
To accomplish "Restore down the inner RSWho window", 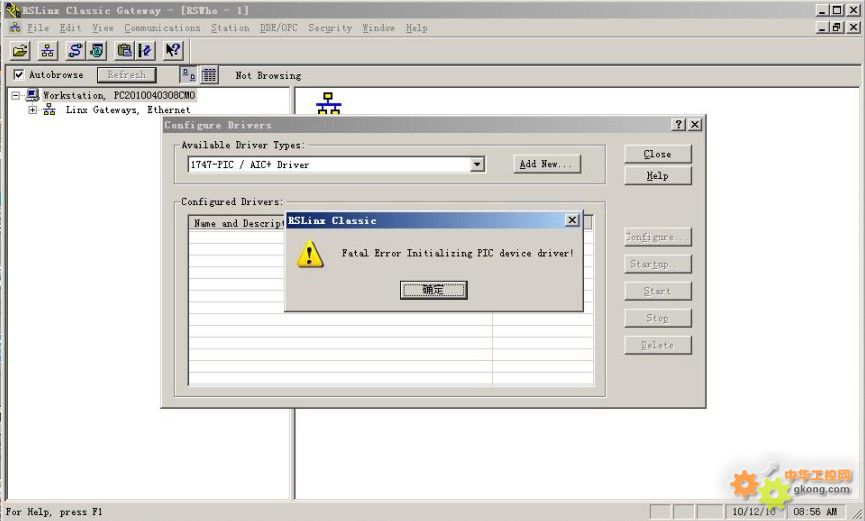I will [x=837, y=27].
